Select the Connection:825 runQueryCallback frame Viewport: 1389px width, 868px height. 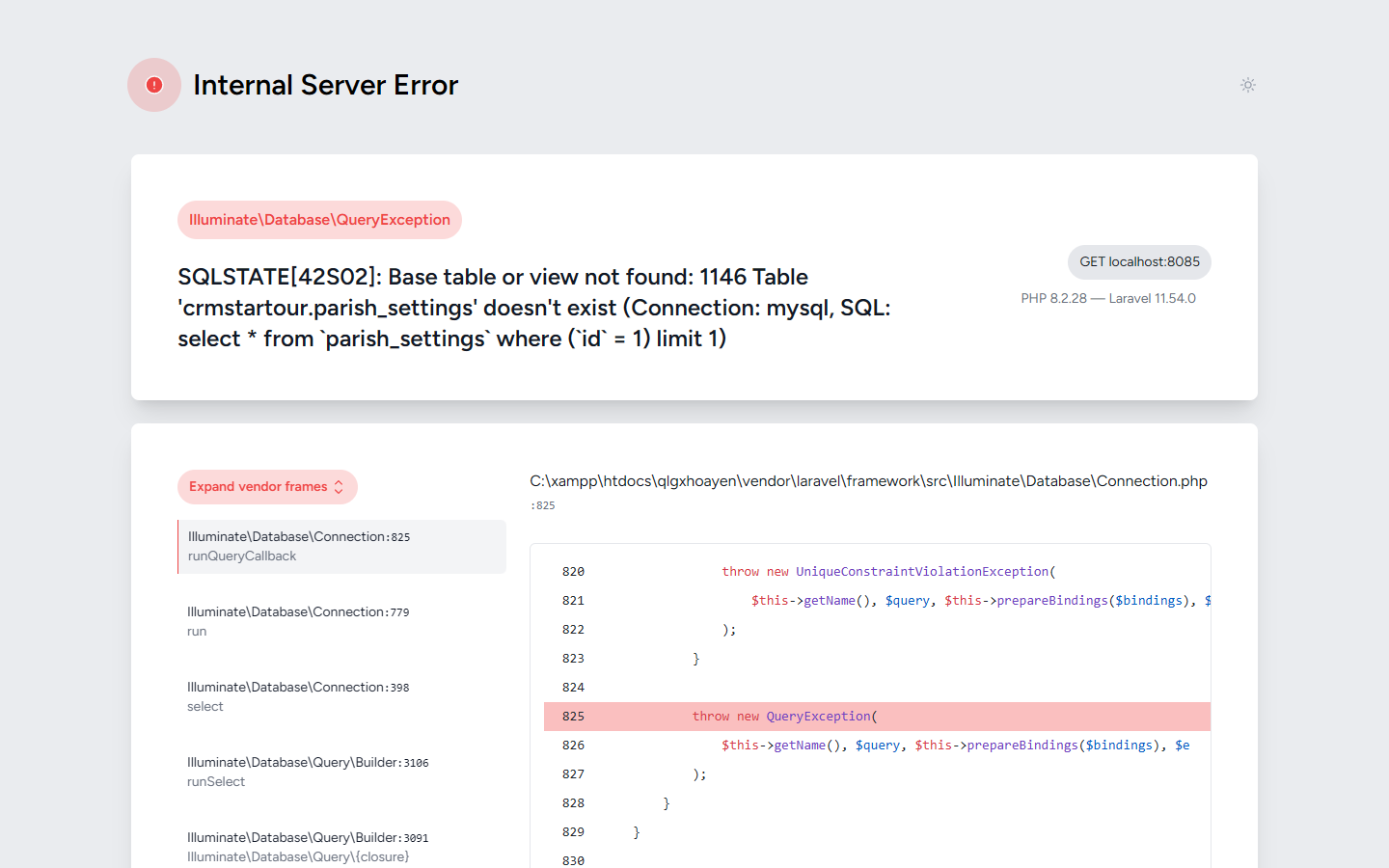pos(342,547)
